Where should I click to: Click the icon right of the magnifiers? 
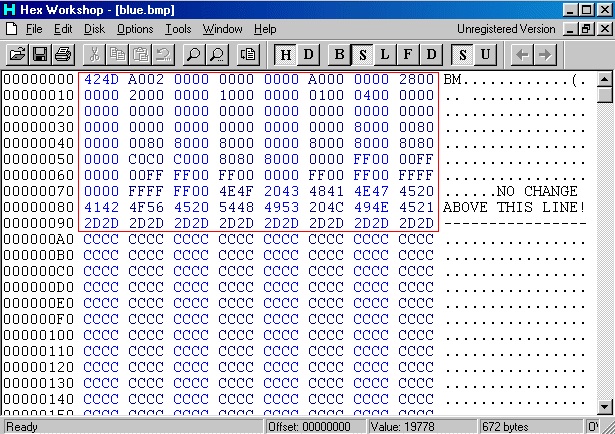(248, 54)
